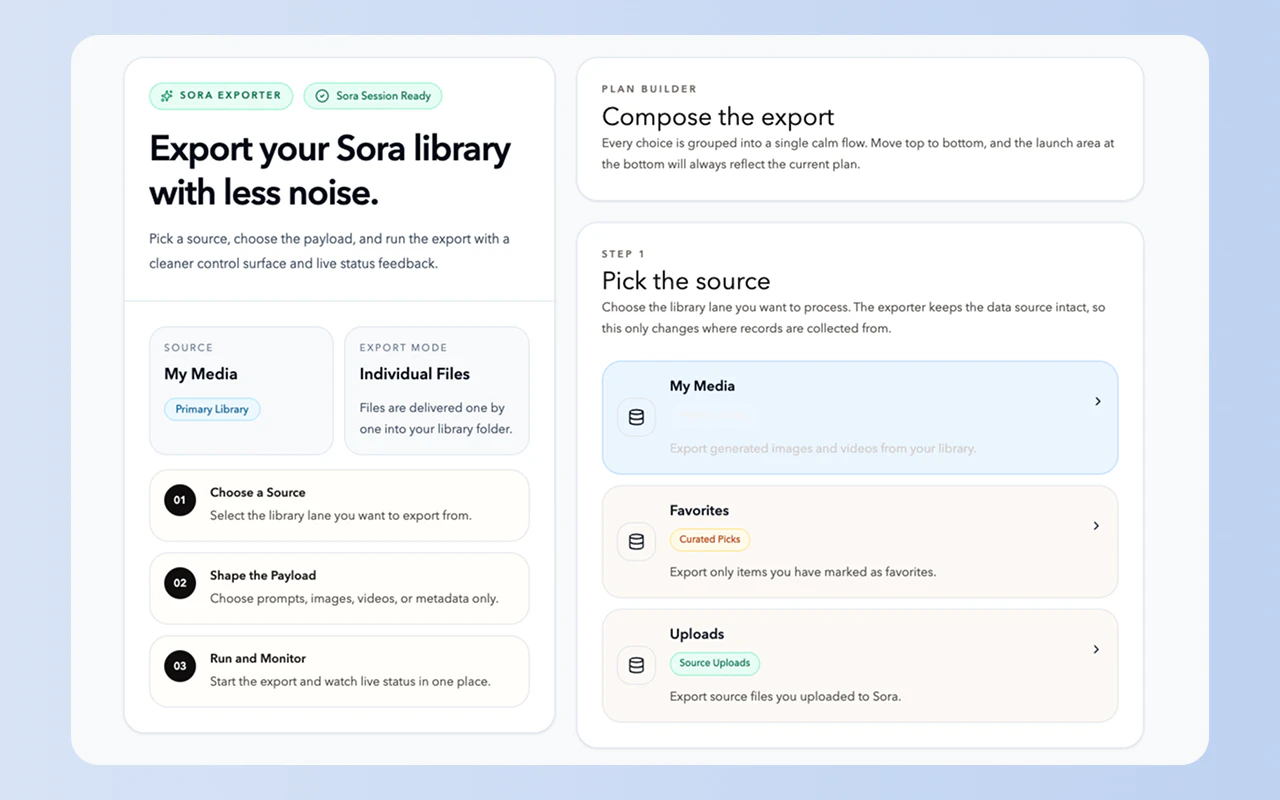Image resolution: width=1280 pixels, height=800 pixels.
Task: Open the Run and Monitor step card
Action: pos(339,671)
